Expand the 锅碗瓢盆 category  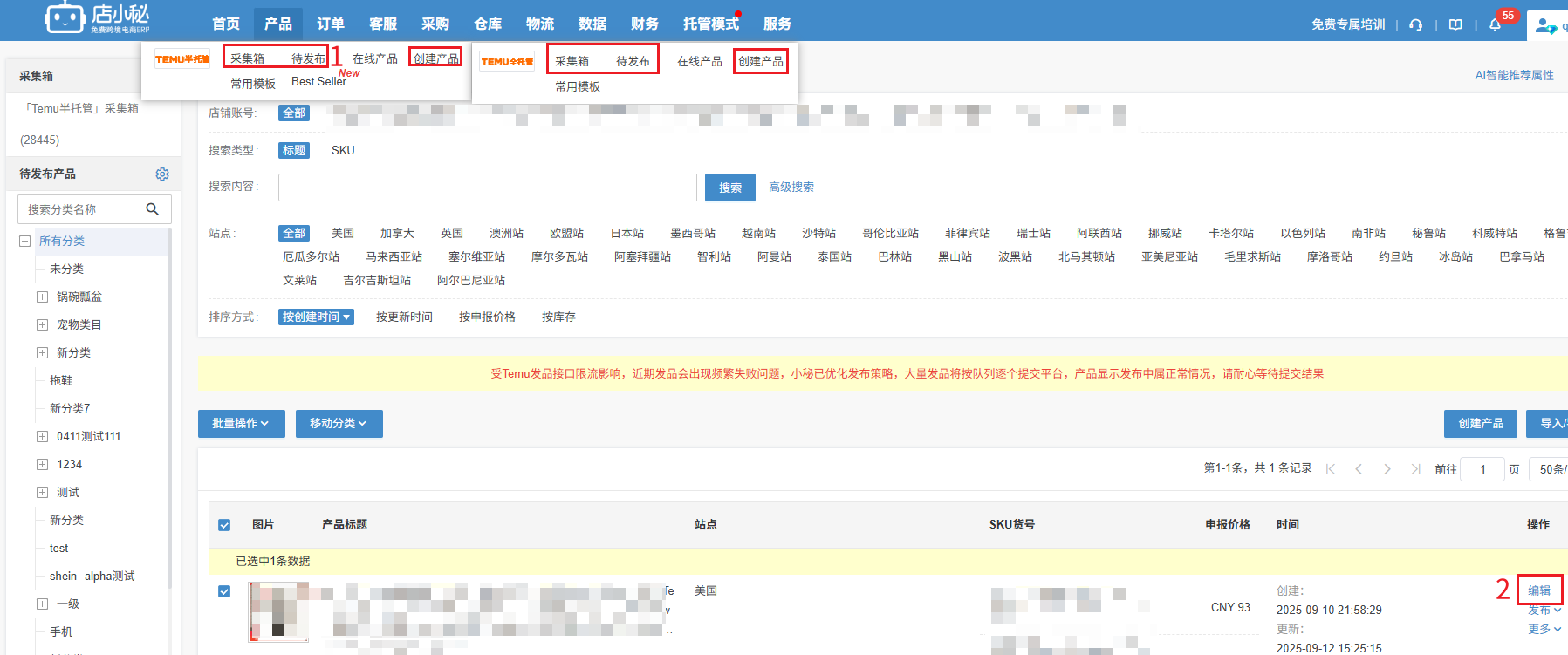tap(42, 297)
